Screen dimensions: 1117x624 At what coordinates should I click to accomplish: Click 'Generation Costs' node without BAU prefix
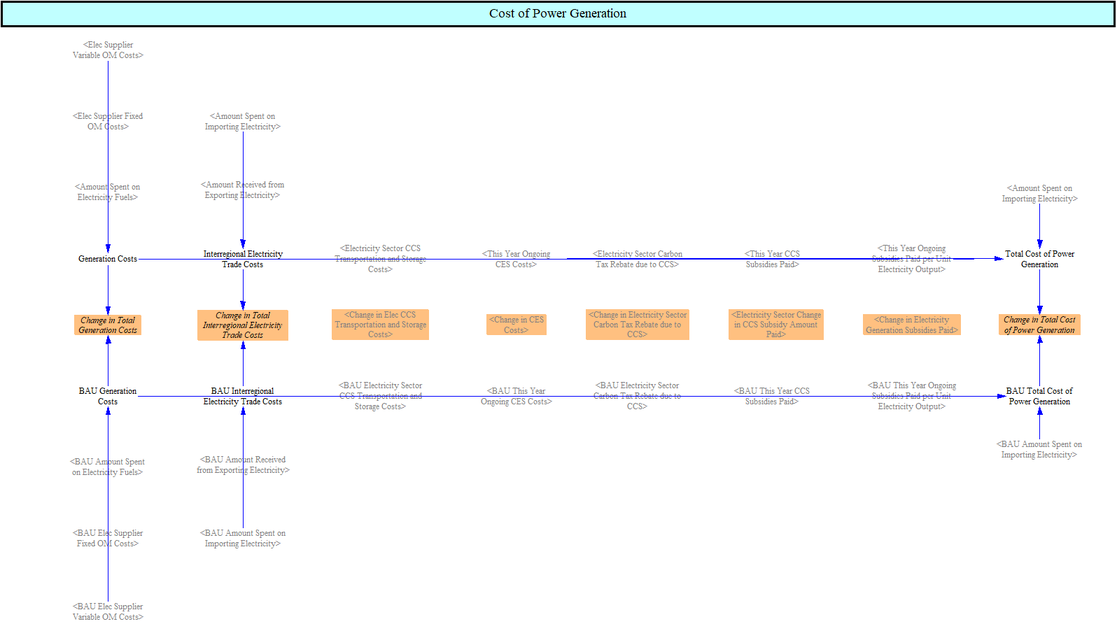tap(108, 259)
